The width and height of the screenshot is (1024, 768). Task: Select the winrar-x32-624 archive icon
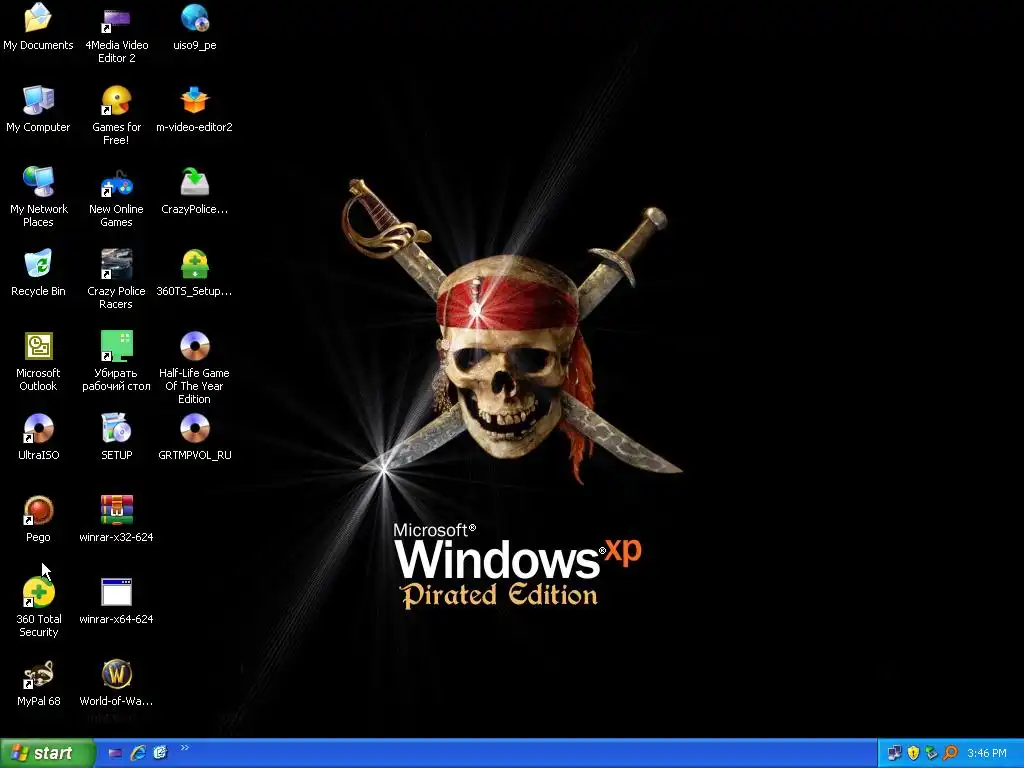tap(116, 511)
